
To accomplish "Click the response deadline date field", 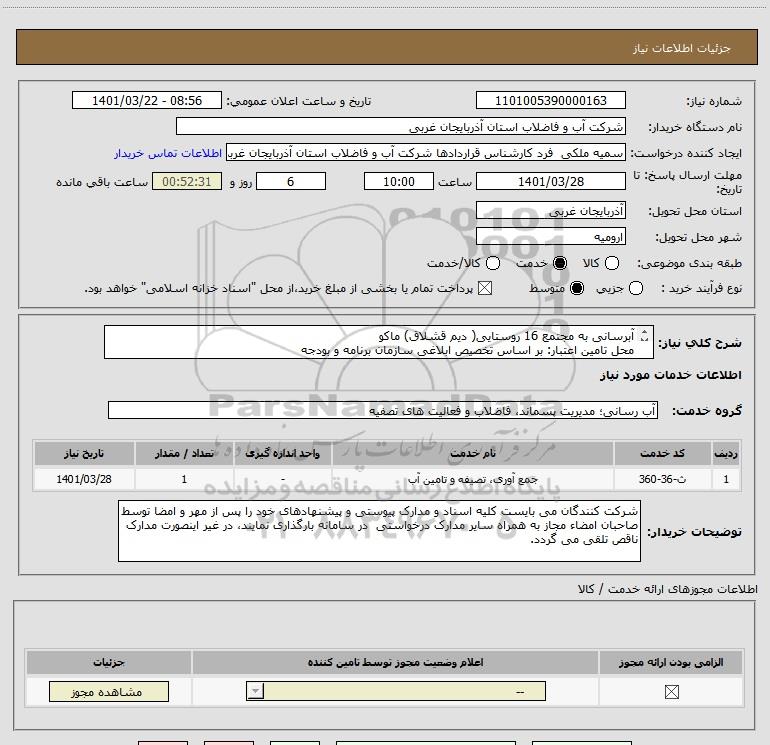I will click(x=550, y=182).
